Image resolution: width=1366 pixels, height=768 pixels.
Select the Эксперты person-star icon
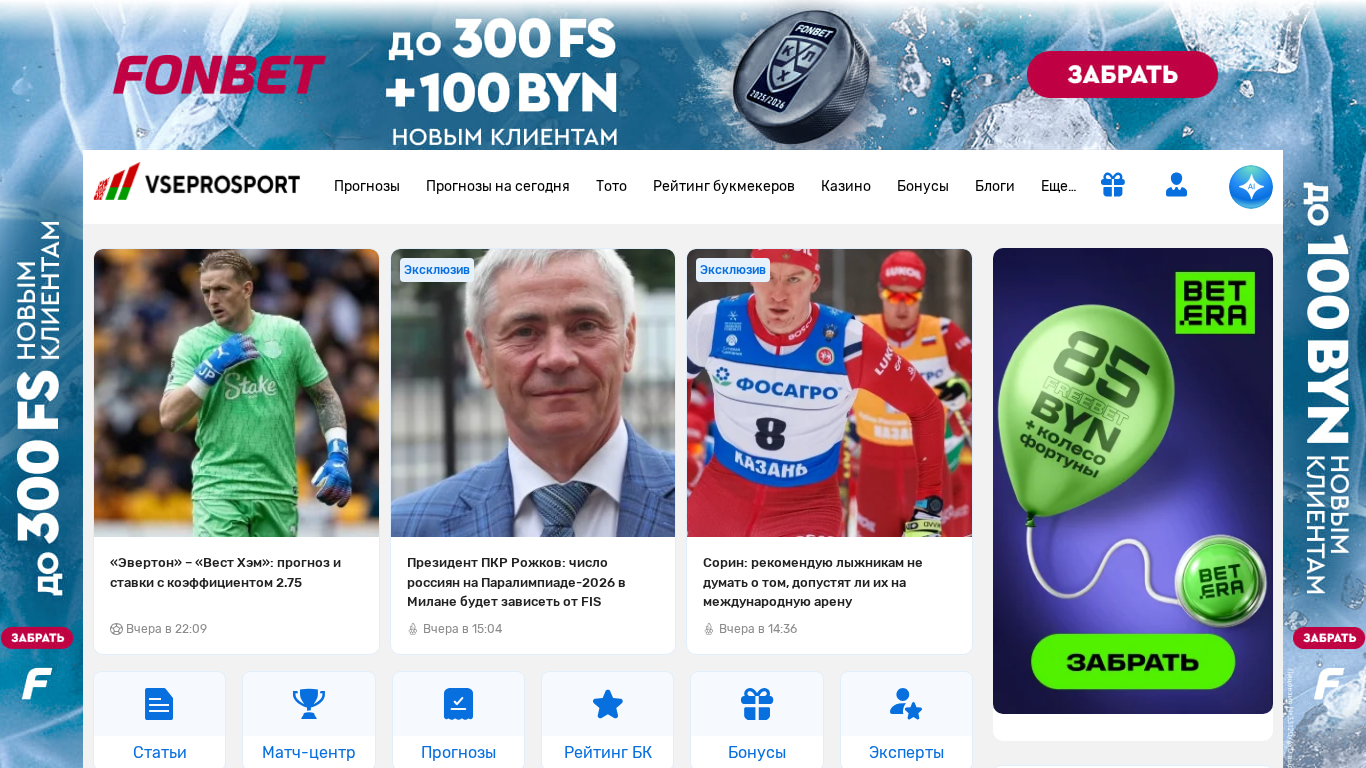906,704
